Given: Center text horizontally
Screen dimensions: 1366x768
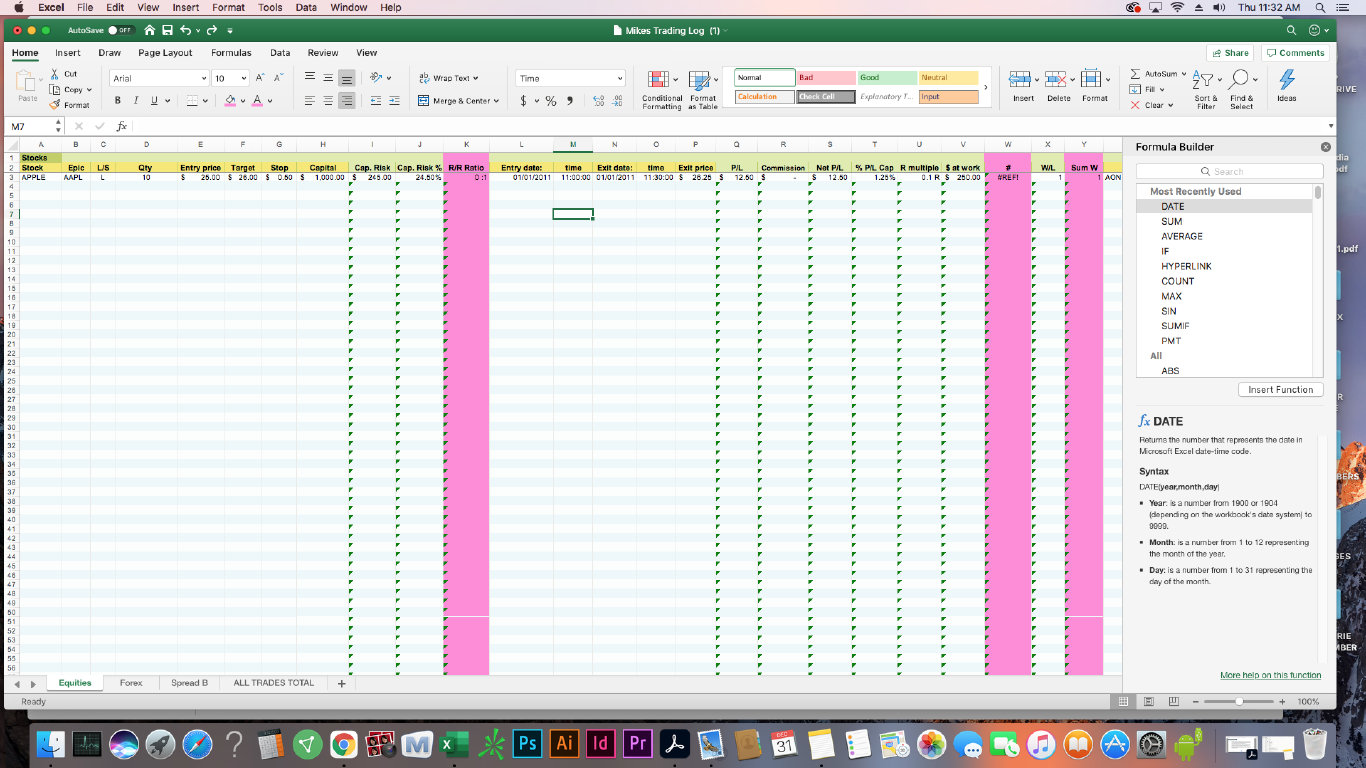Looking at the screenshot, I should pyautogui.click(x=329, y=101).
